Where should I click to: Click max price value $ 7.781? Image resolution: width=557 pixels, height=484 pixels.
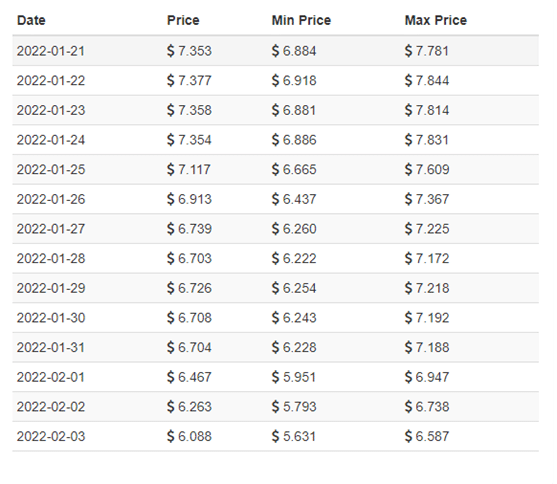click(x=427, y=51)
